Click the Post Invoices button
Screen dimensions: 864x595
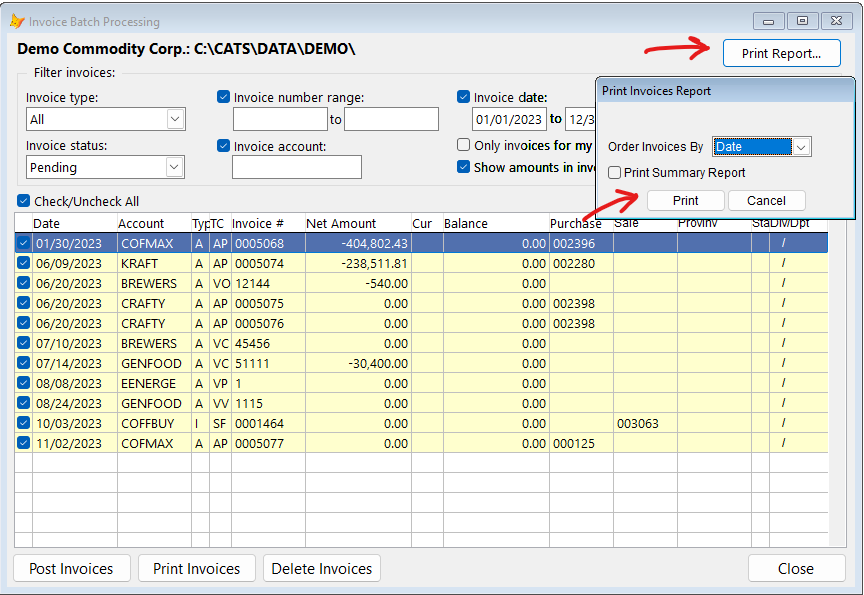(72, 569)
